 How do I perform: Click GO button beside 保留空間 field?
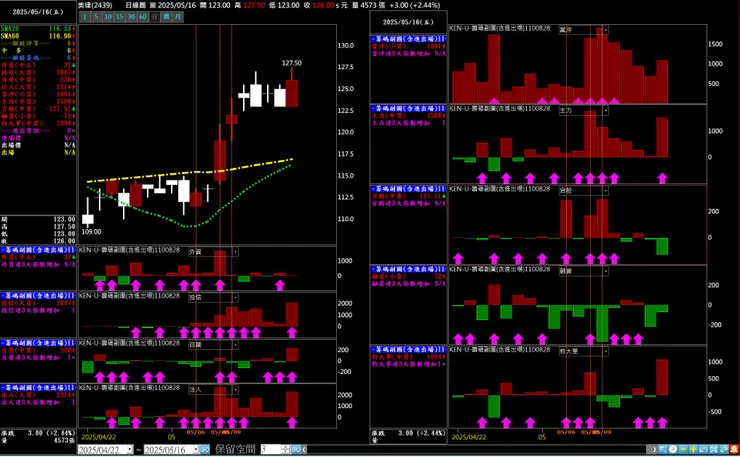pos(296,449)
